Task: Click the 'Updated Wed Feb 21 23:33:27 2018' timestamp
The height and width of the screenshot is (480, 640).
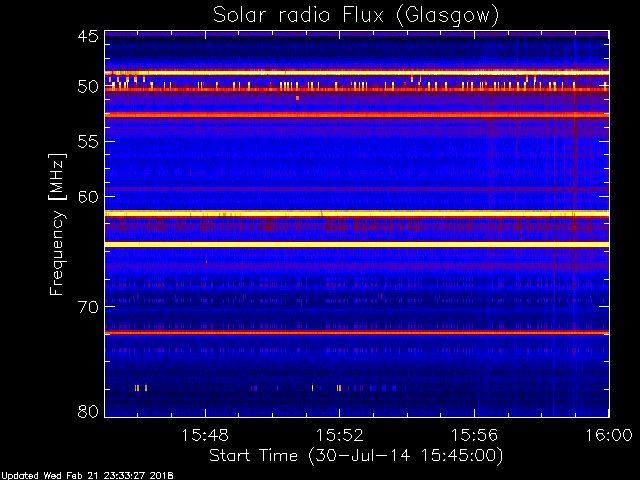Action: click(x=87, y=476)
